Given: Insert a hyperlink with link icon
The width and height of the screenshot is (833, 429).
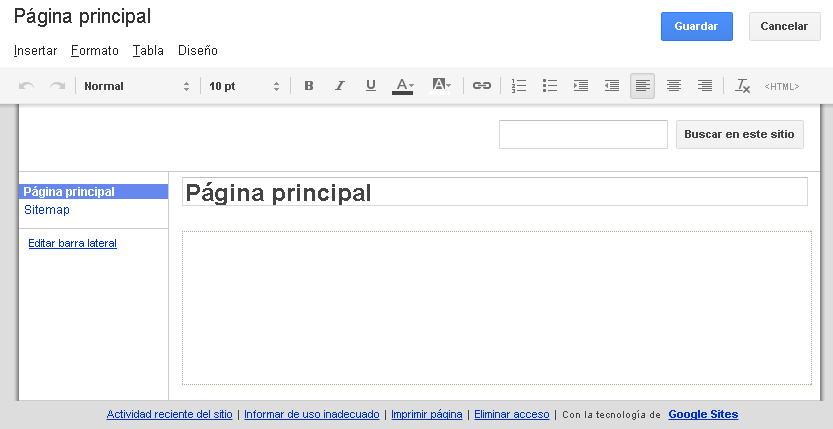Looking at the screenshot, I should pyautogui.click(x=482, y=86).
